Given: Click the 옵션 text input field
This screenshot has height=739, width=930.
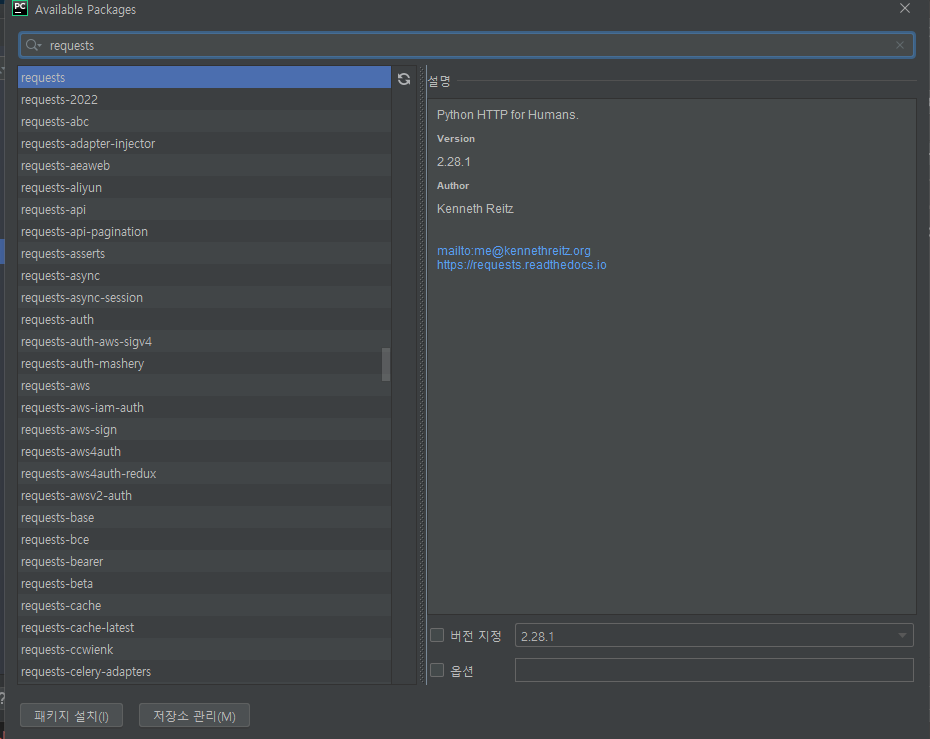Looking at the screenshot, I should pos(714,670).
